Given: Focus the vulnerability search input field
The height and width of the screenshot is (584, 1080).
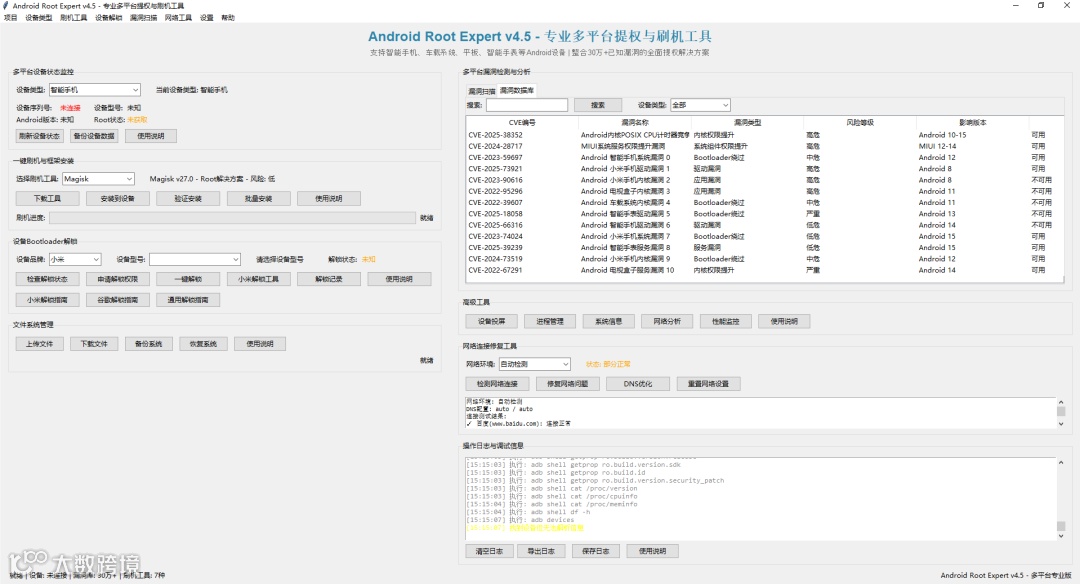Looking at the screenshot, I should click(x=527, y=105).
